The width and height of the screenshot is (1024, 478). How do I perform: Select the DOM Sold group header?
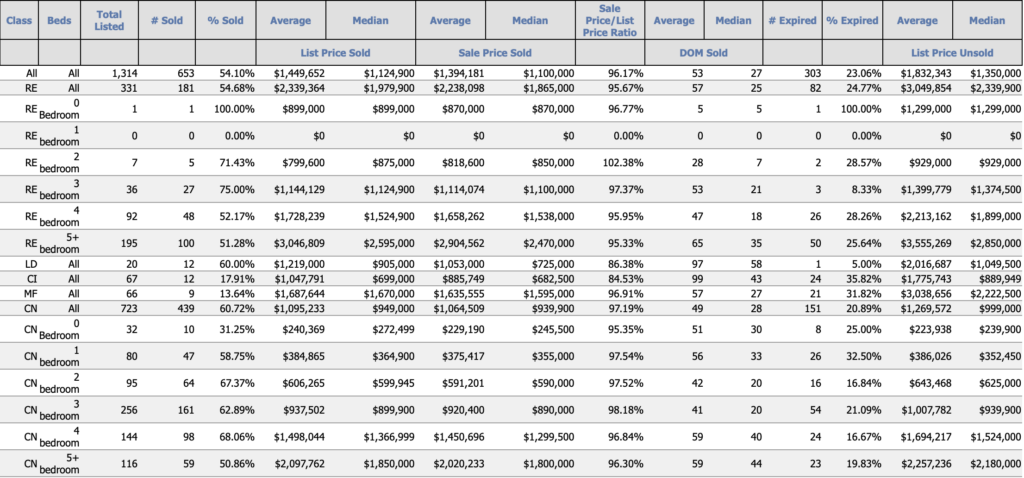[704, 52]
